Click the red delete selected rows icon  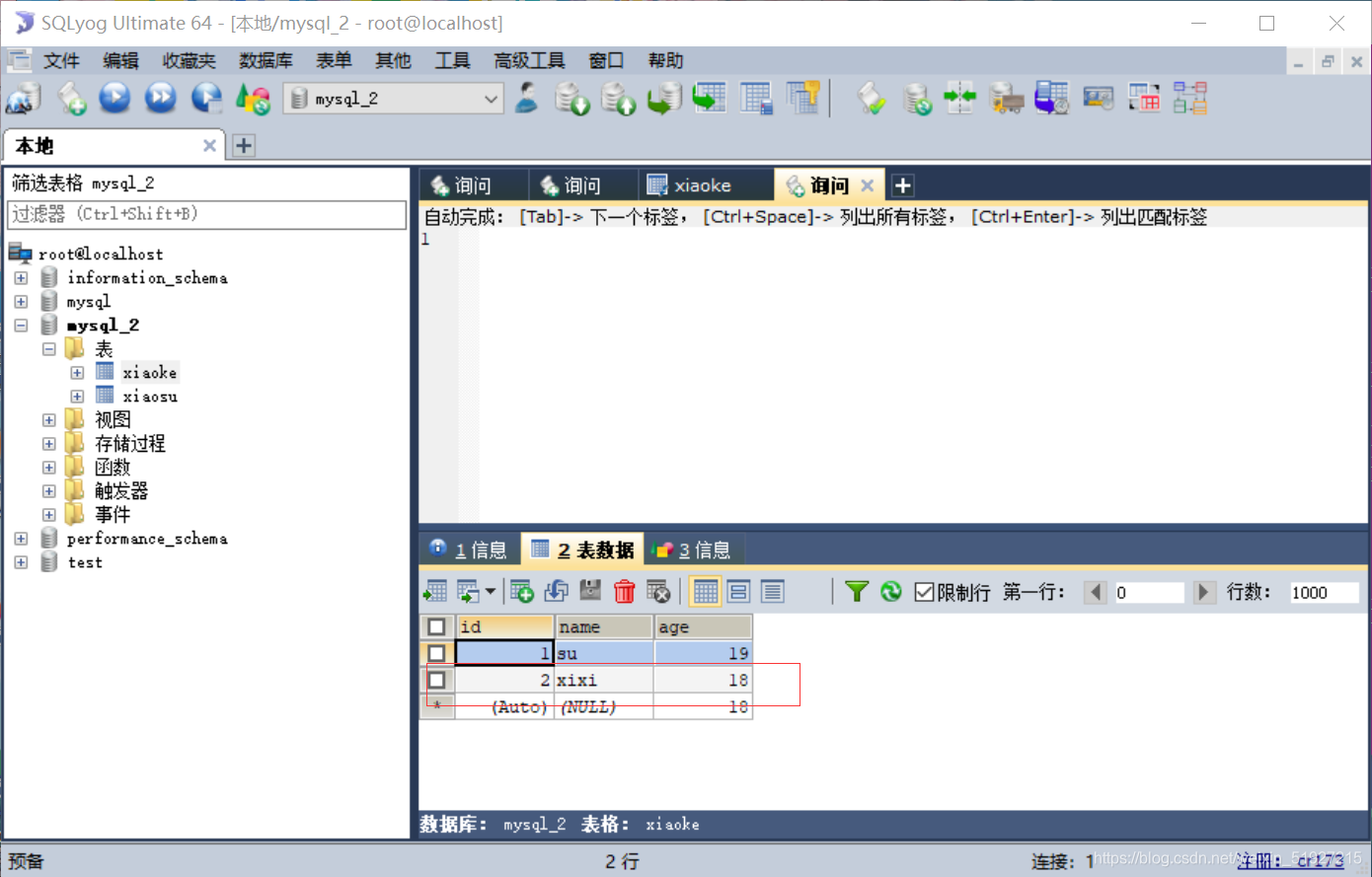tap(625, 591)
